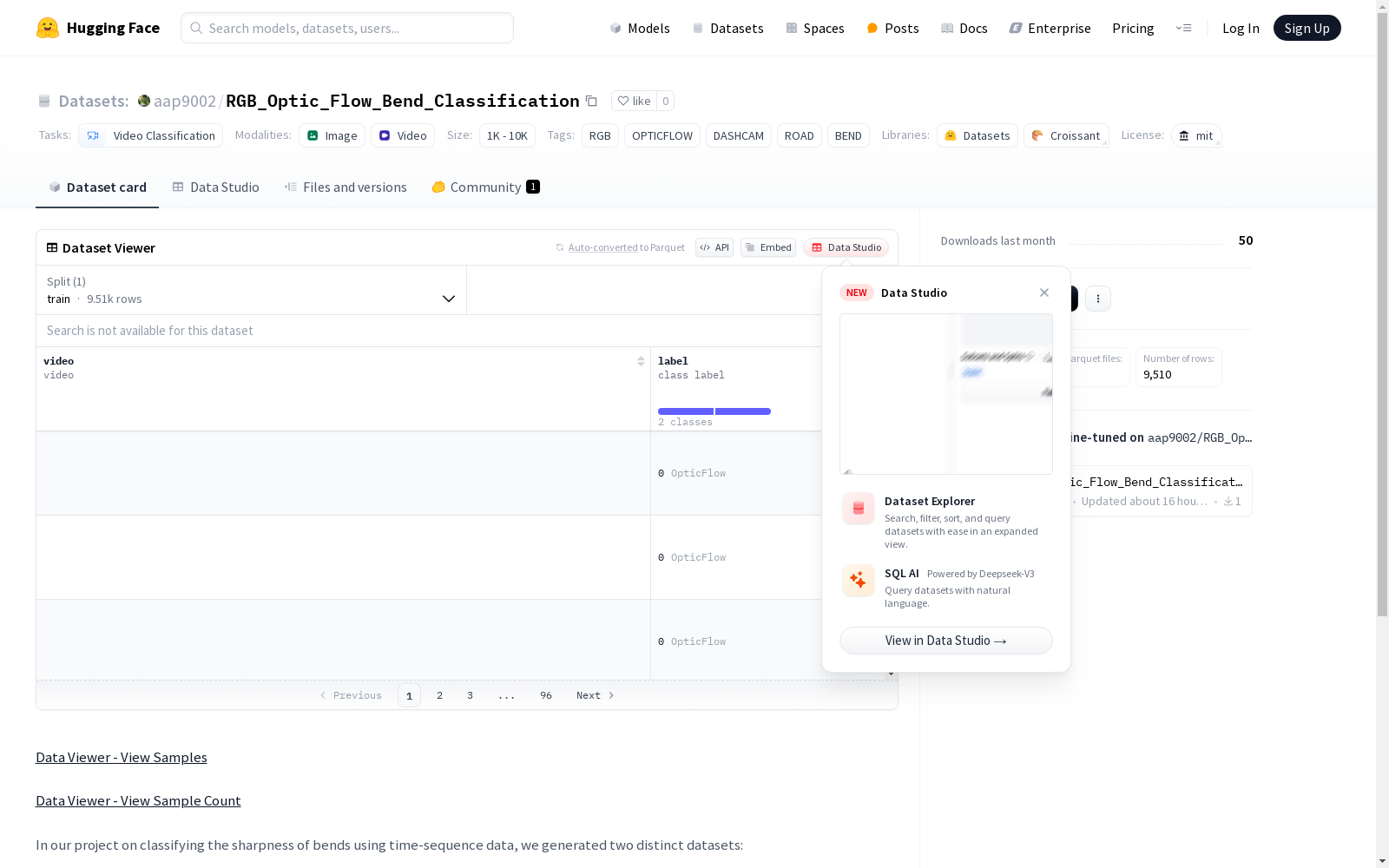This screenshot has height=868, width=1389.
Task: Click the page scrollbar
Action: [1382, 312]
